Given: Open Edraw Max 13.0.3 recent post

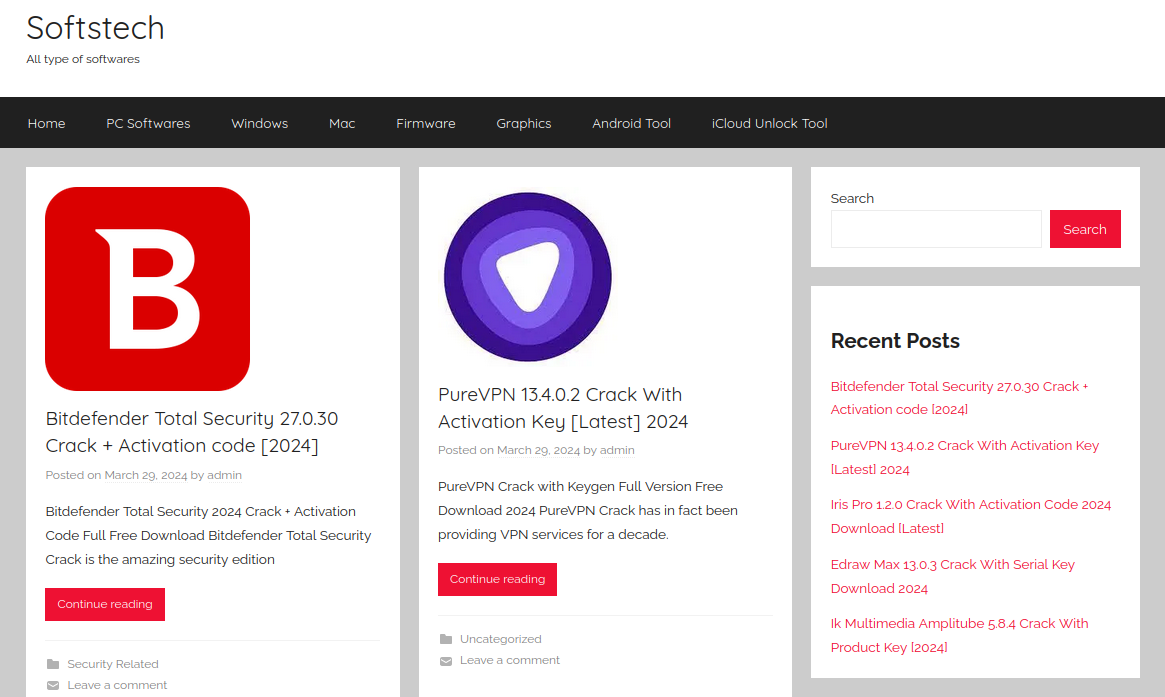Looking at the screenshot, I should click(x=952, y=565).
